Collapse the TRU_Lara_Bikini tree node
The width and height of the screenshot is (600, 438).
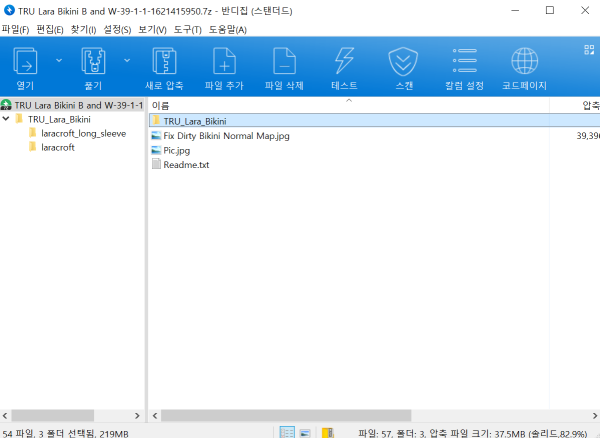(x=7, y=119)
